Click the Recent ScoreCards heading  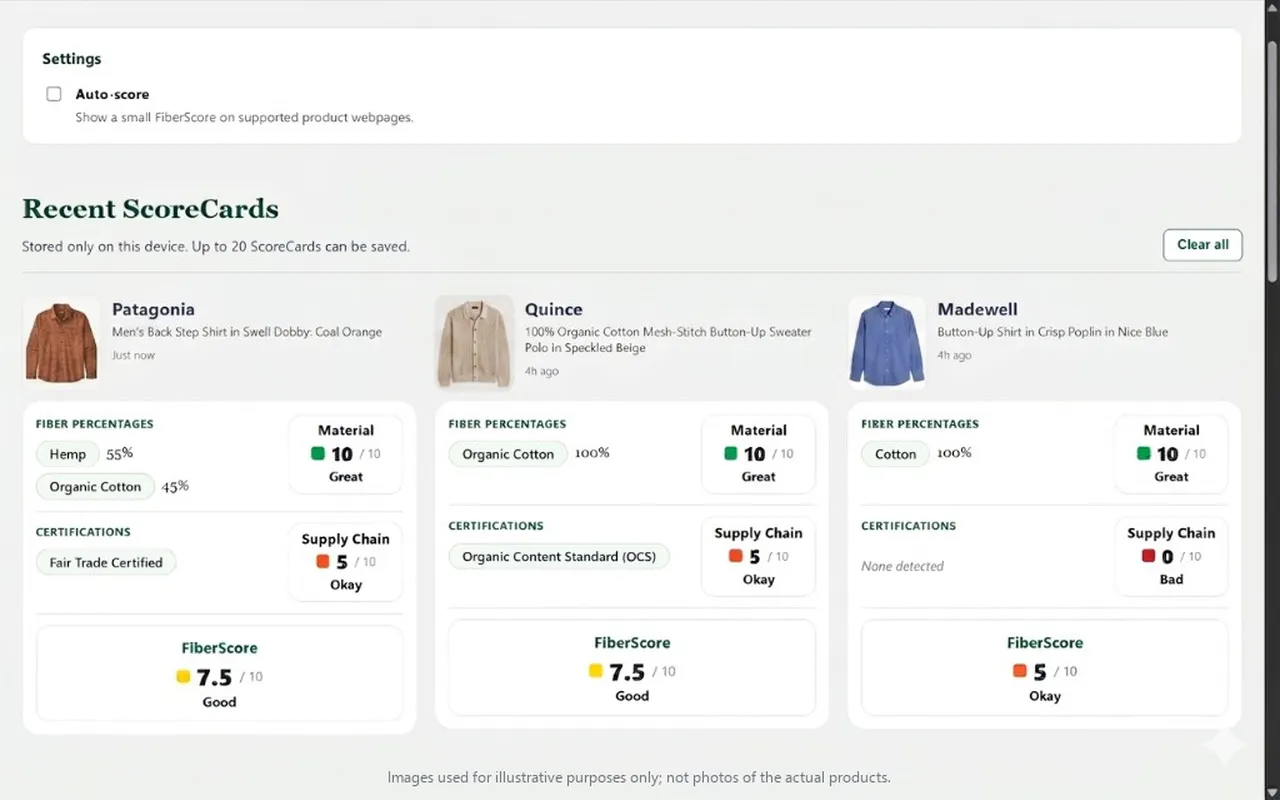[x=150, y=209]
